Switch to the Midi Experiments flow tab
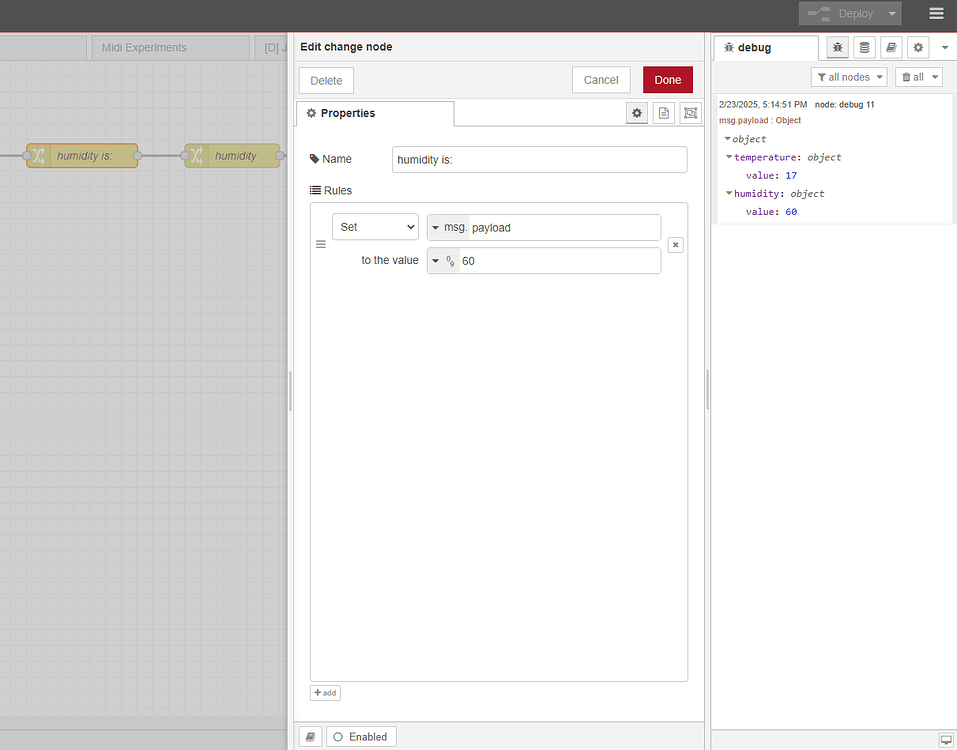The width and height of the screenshot is (957, 750). tap(170, 48)
